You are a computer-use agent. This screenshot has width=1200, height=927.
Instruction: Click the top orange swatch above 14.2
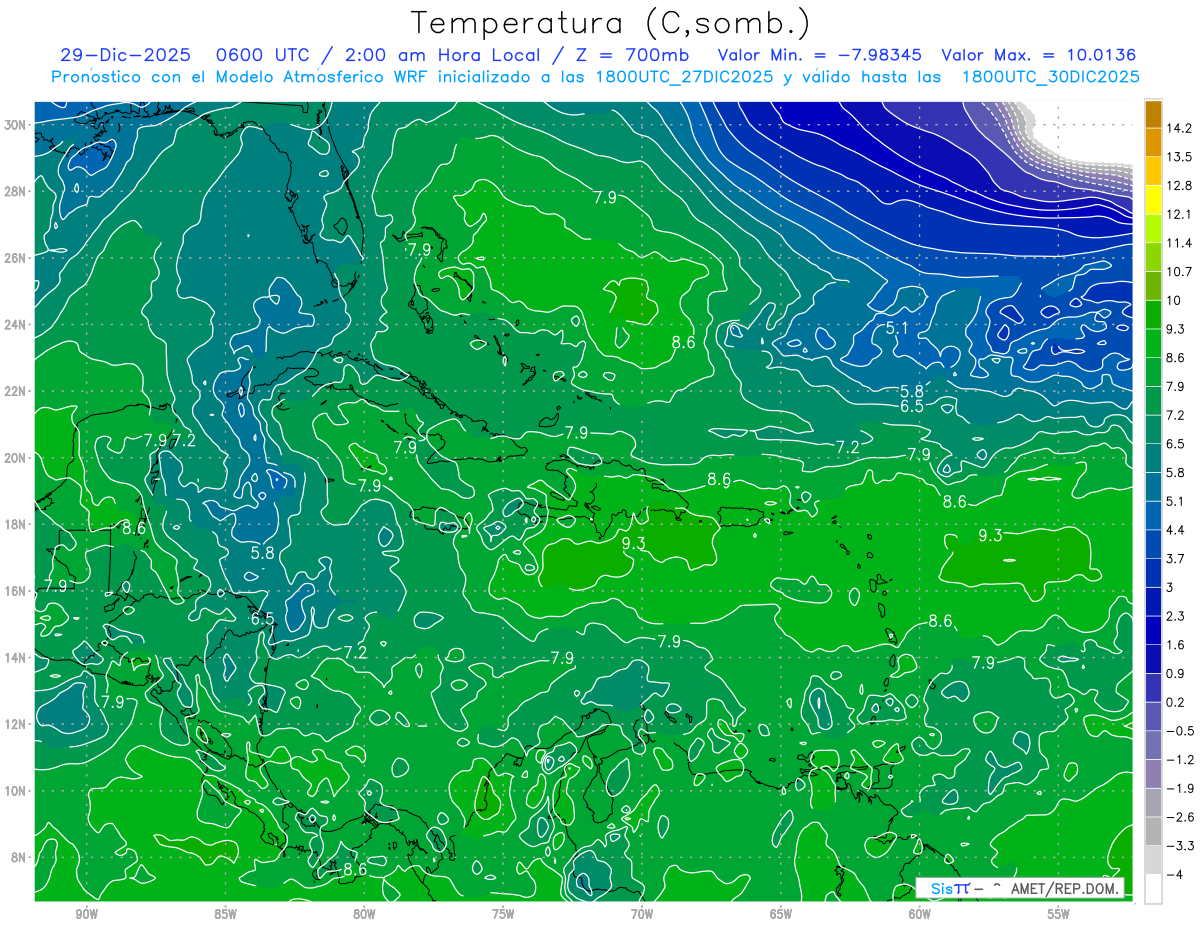pos(1153,114)
